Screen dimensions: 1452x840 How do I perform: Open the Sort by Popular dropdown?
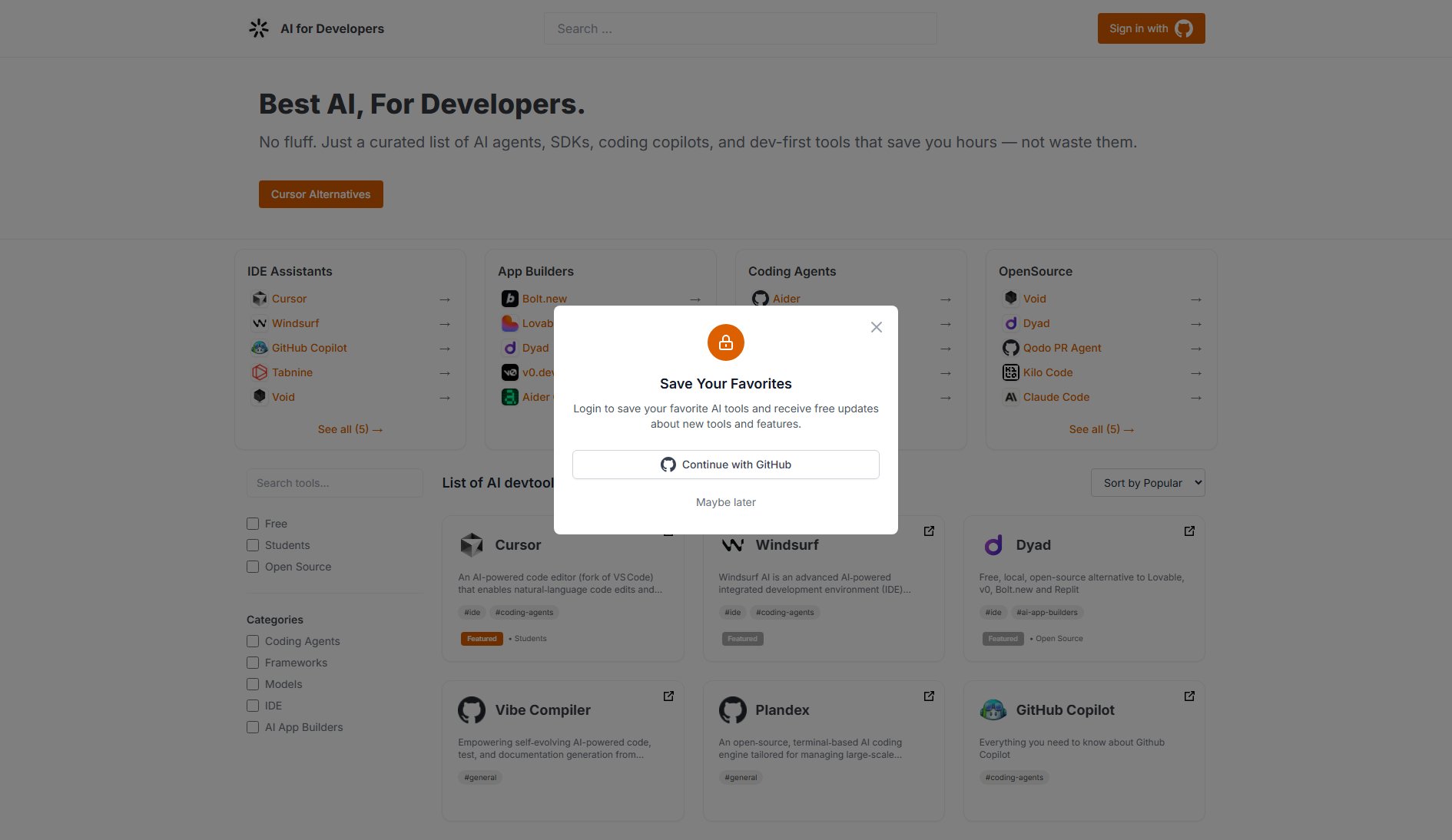pos(1147,483)
